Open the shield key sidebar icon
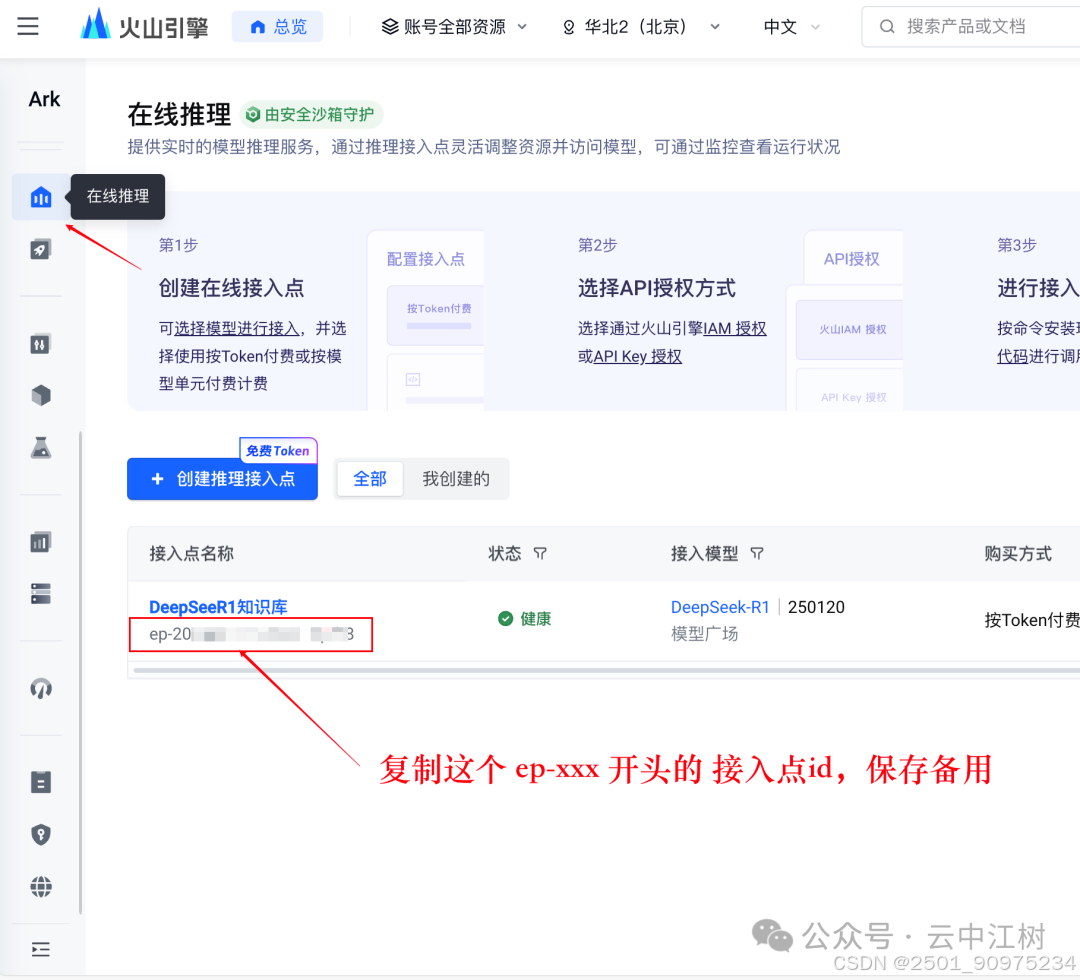 pyautogui.click(x=41, y=834)
